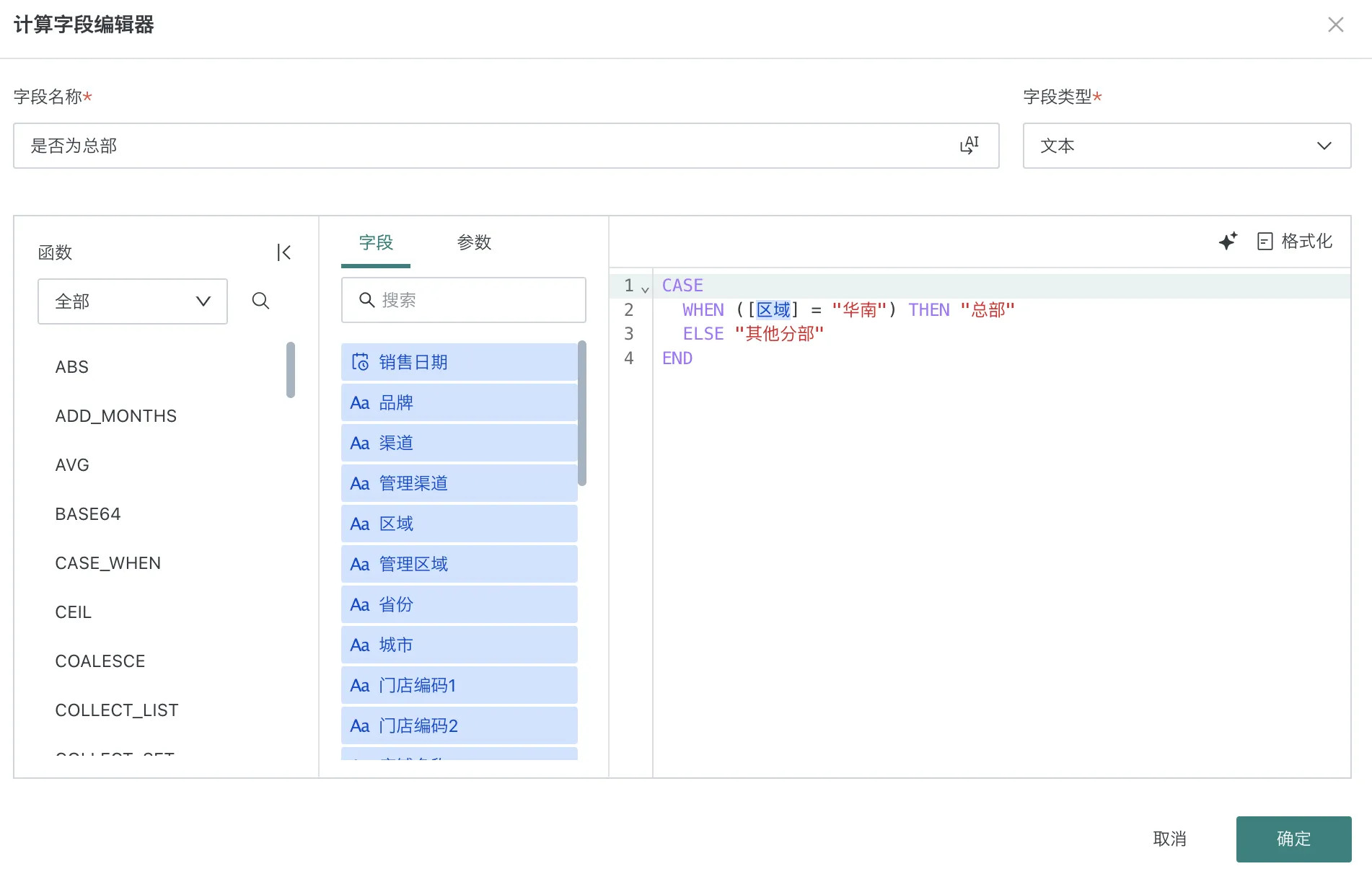Click the 字段名称 input field
The height and width of the screenshot is (874, 1372).
pyautogui.click(x=483, y=146)
